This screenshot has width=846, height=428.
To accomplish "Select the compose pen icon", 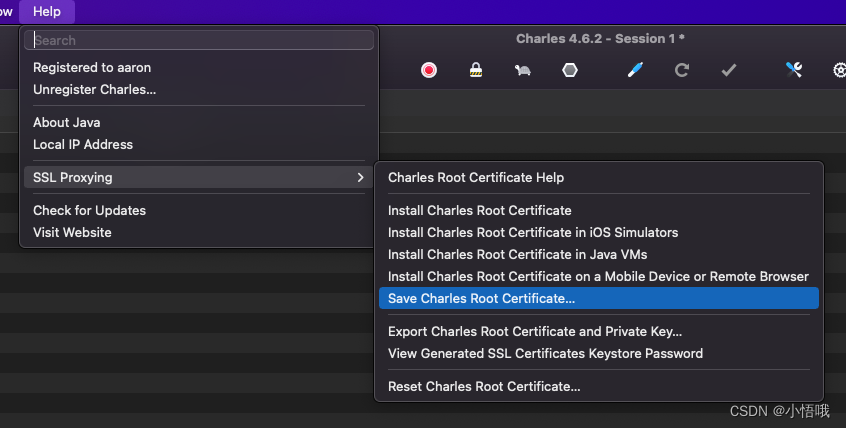I will 635,70.
